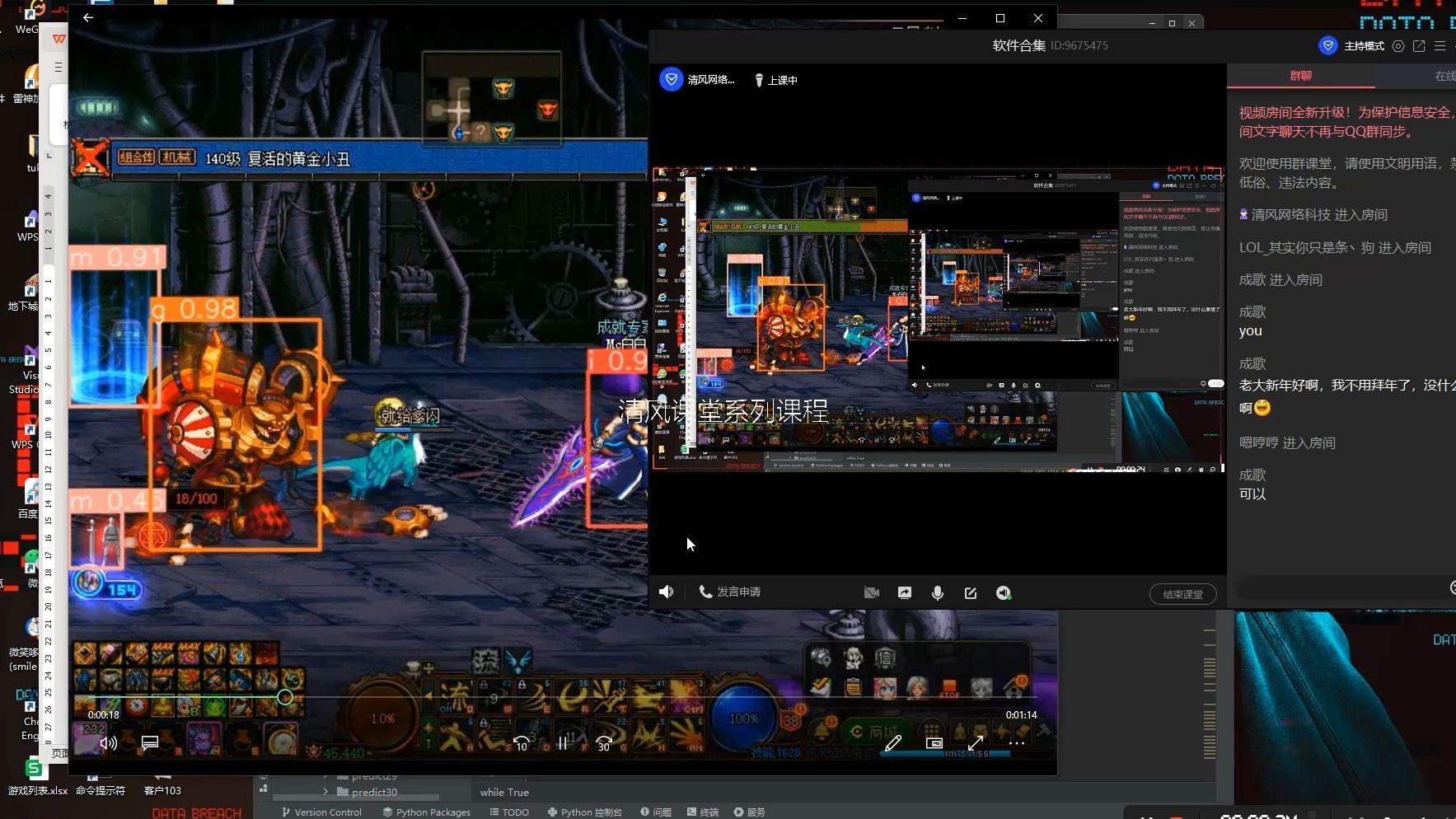Maximize the video player window
Image resolution: width=1456 pixels, height=819 pixels.
[1000, 17]
